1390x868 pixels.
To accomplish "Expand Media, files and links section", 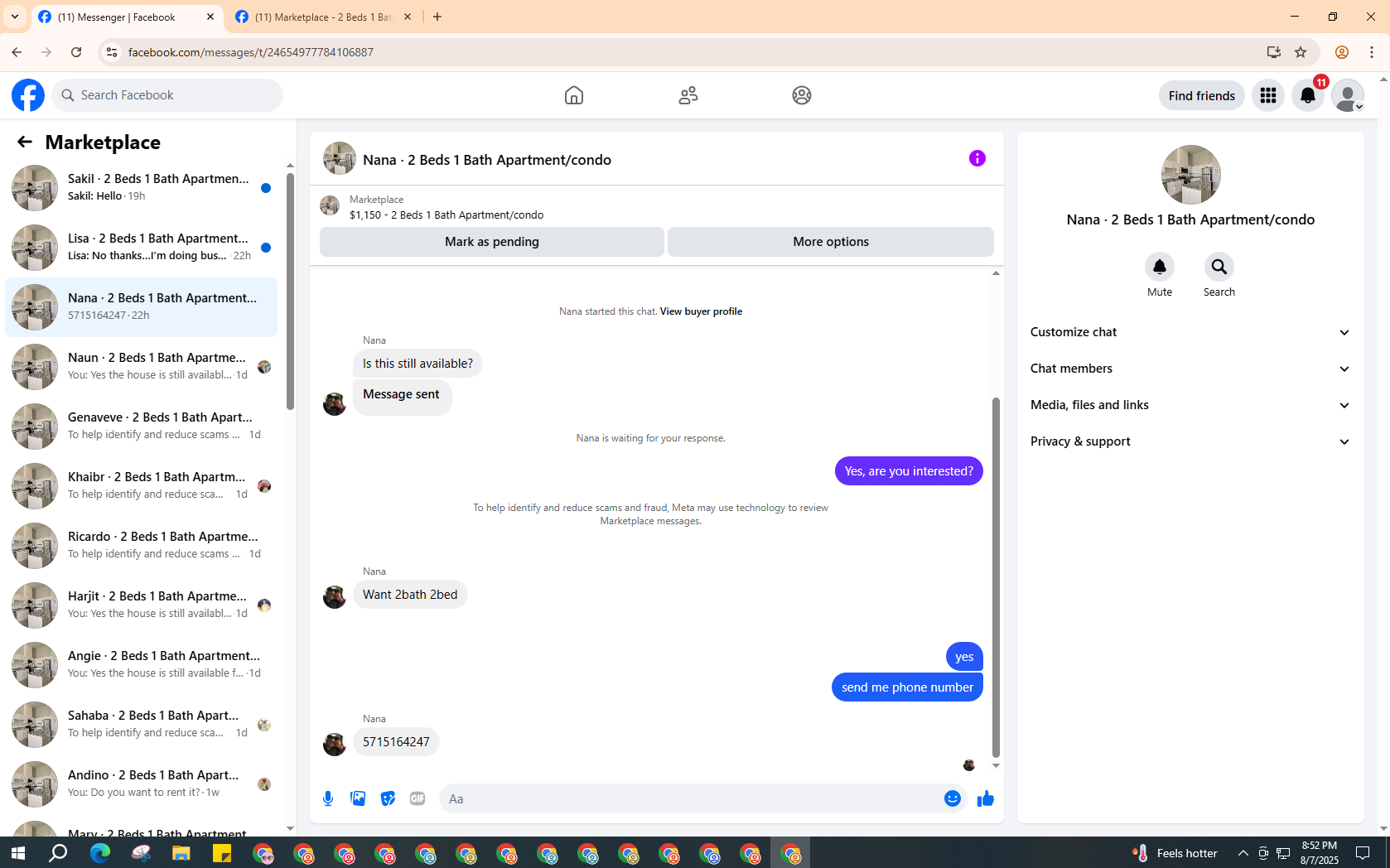I will (x=1190, y=405).
